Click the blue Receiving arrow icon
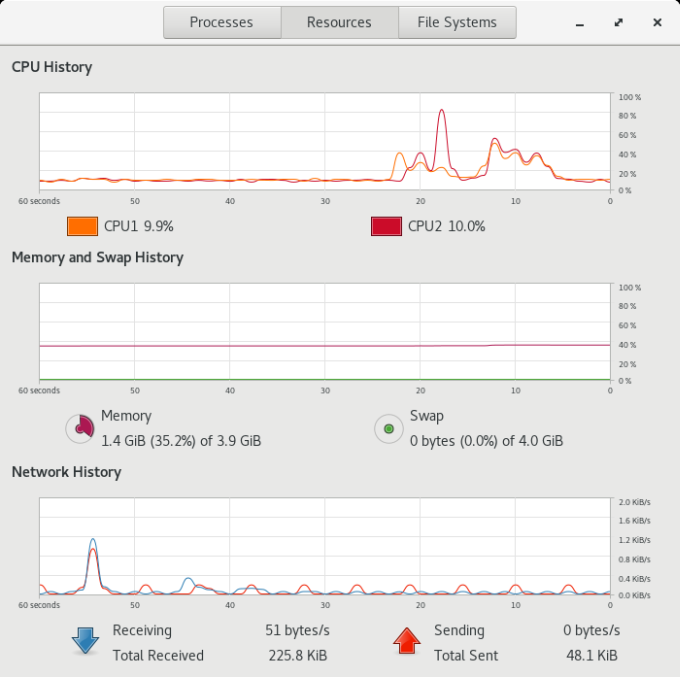This screenshot has height=677, width=680. click(86, 640)
